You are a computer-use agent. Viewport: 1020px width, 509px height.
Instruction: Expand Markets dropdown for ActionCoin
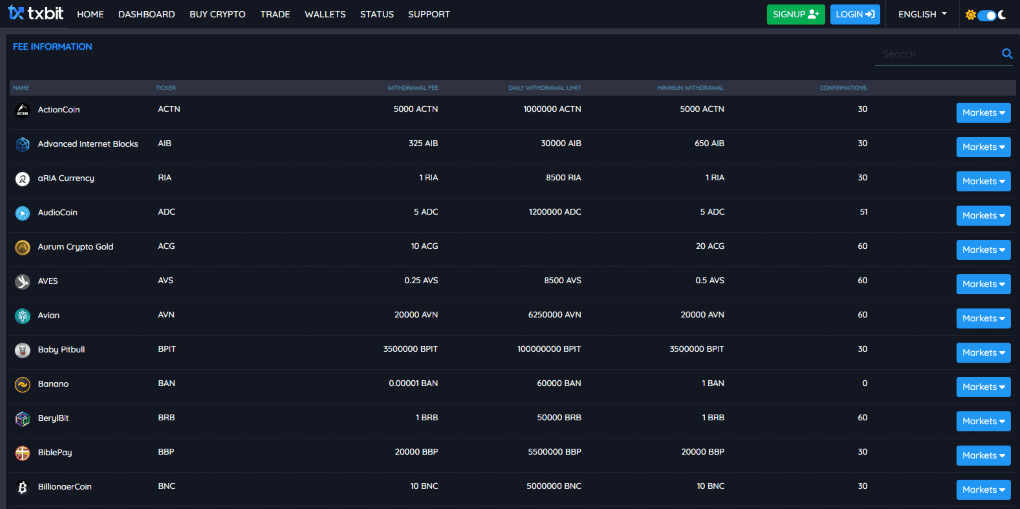point(983,113)
